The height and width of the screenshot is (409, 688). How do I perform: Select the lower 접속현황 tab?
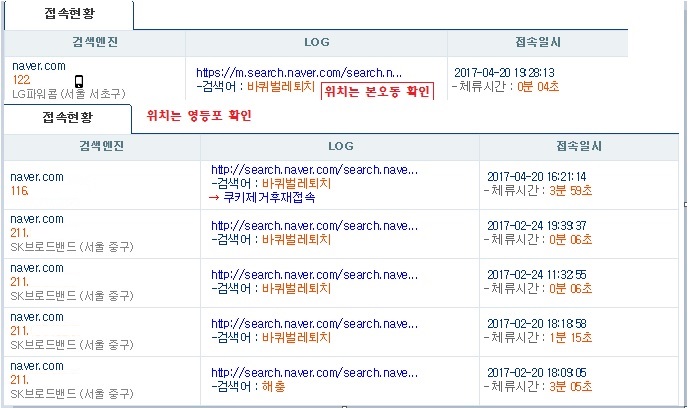[x=68, y=118]
